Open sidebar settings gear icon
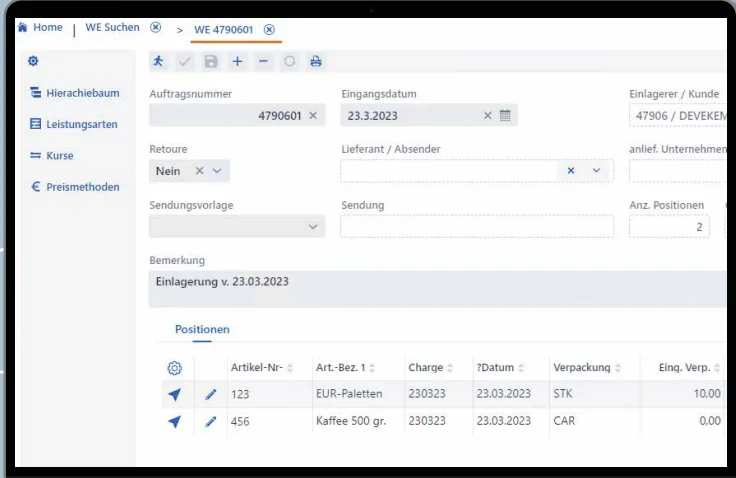 click(33, 61)
